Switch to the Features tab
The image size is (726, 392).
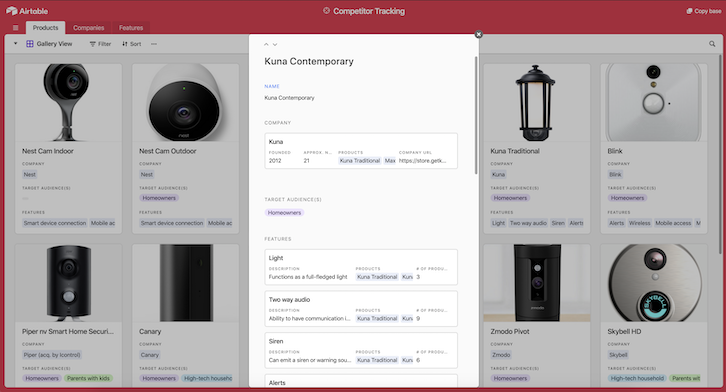pyautogui.click(x=131, y=28)
